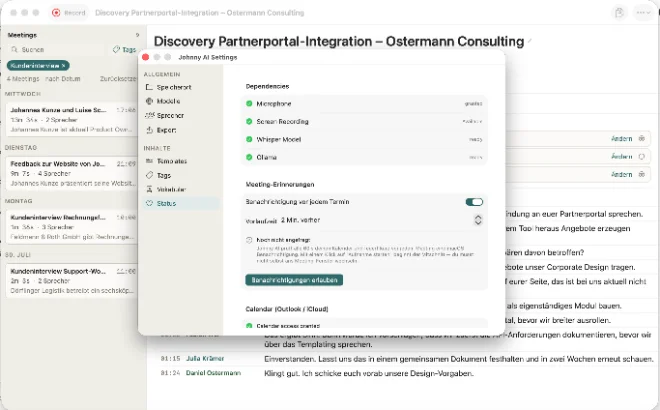Click the MONTAG day header
The width and height of the screenshot is (660, 410).
click(19, 201)
